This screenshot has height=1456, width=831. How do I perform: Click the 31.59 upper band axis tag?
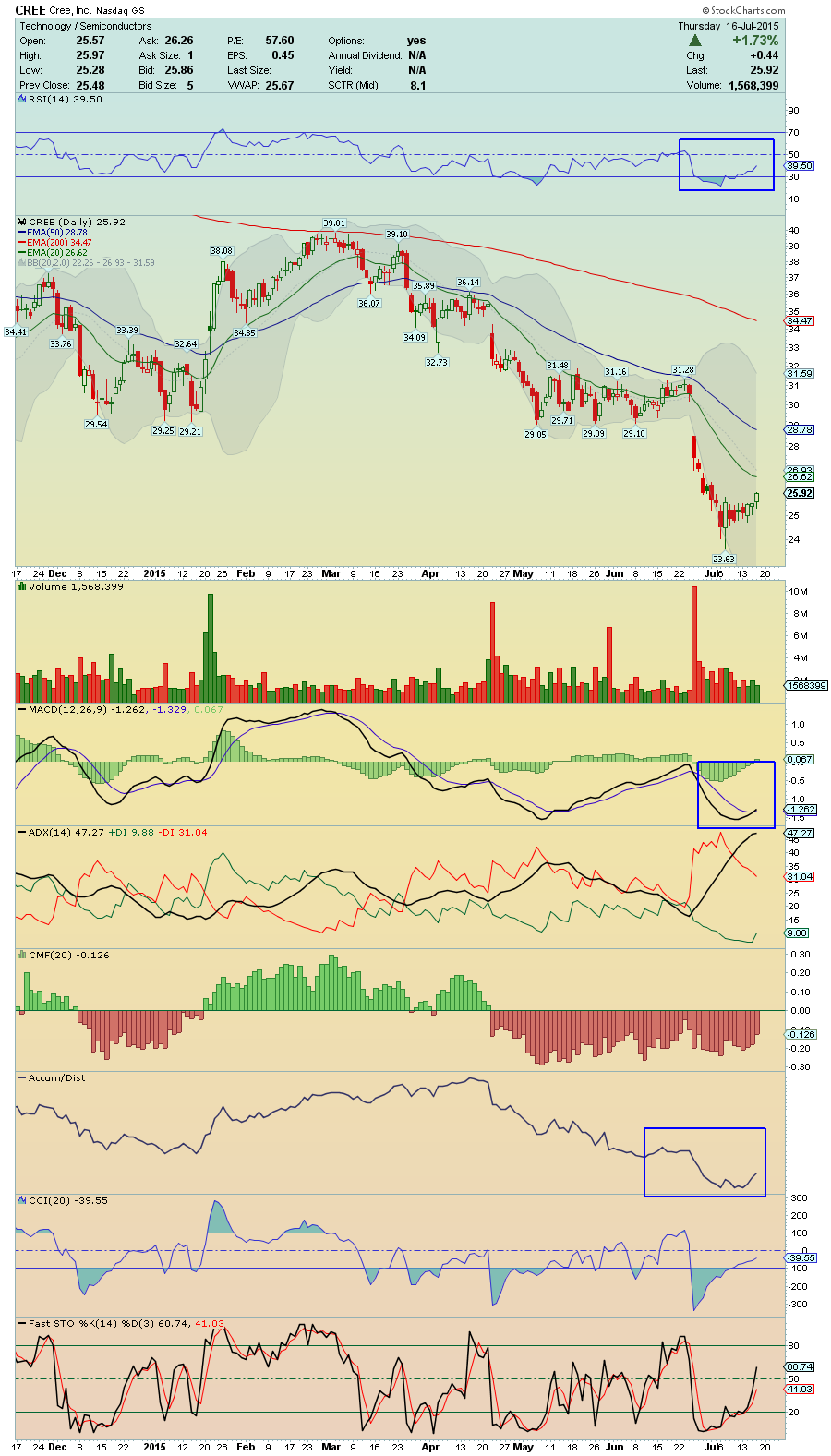(800, 374)
